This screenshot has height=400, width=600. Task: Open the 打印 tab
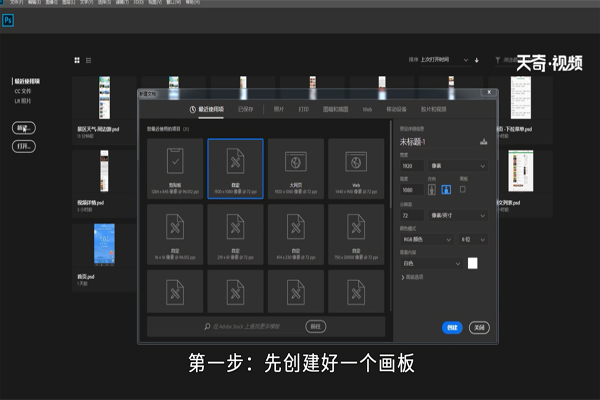(x=303, y=109)
